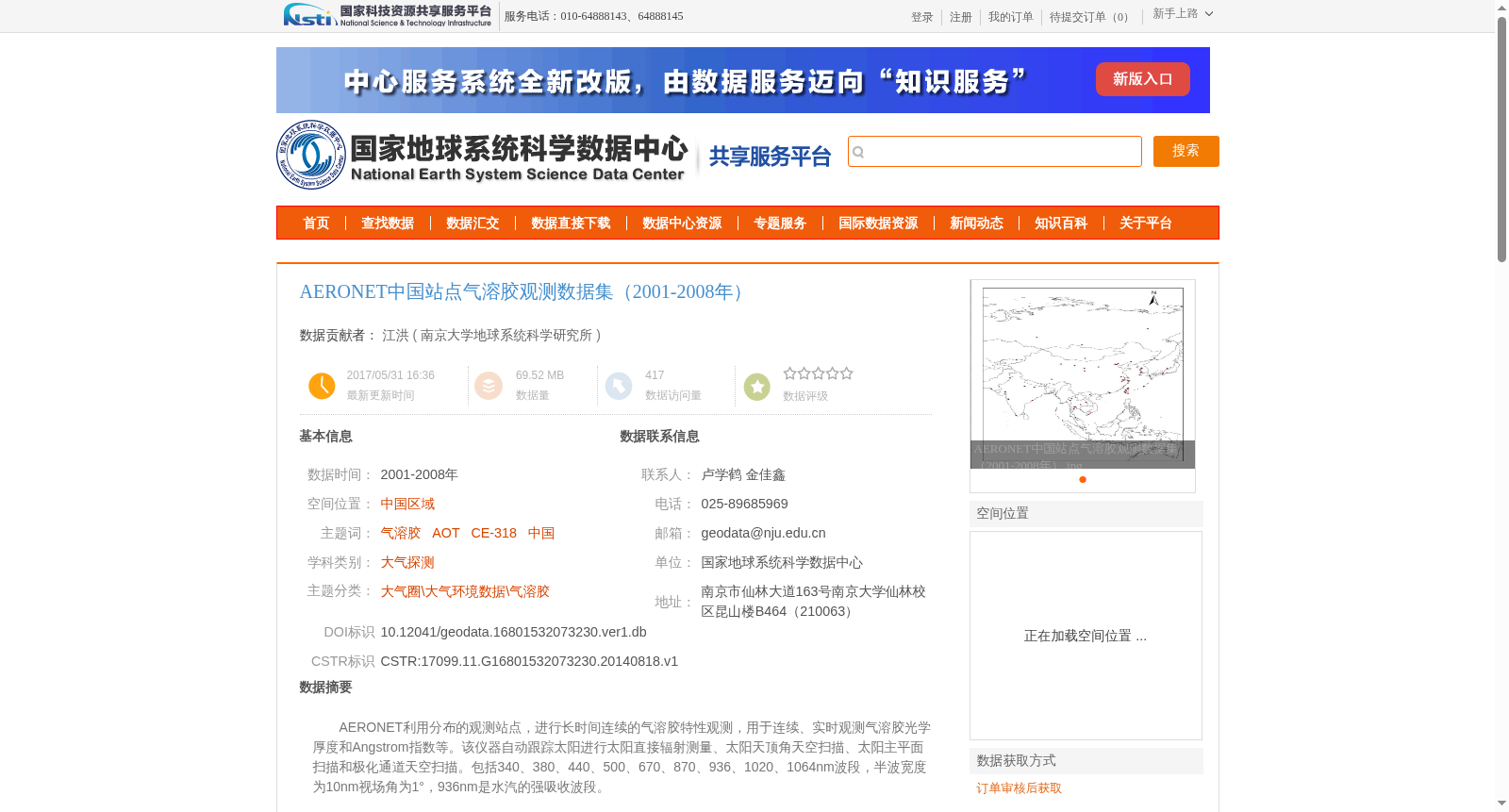Click the orange carousel dot under thumbnail
The height and width of the screenshot is (812, 1509).
1083,479
